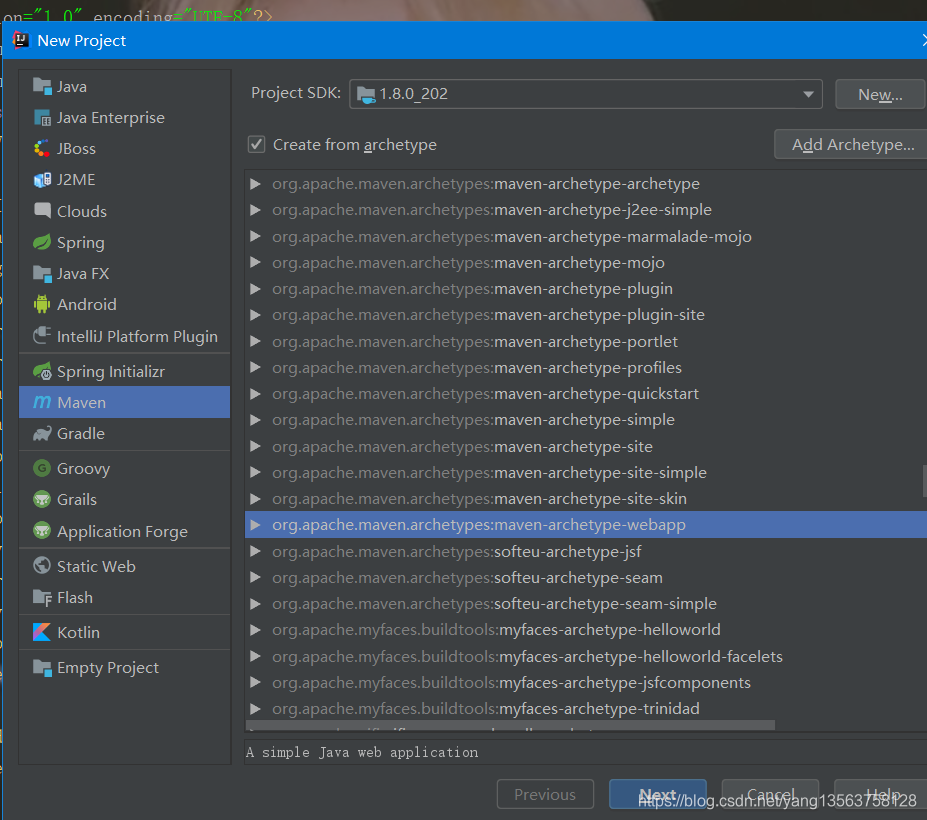
Task: Select maven-archetype-mojo row
Action: click(x=586, y=262)
